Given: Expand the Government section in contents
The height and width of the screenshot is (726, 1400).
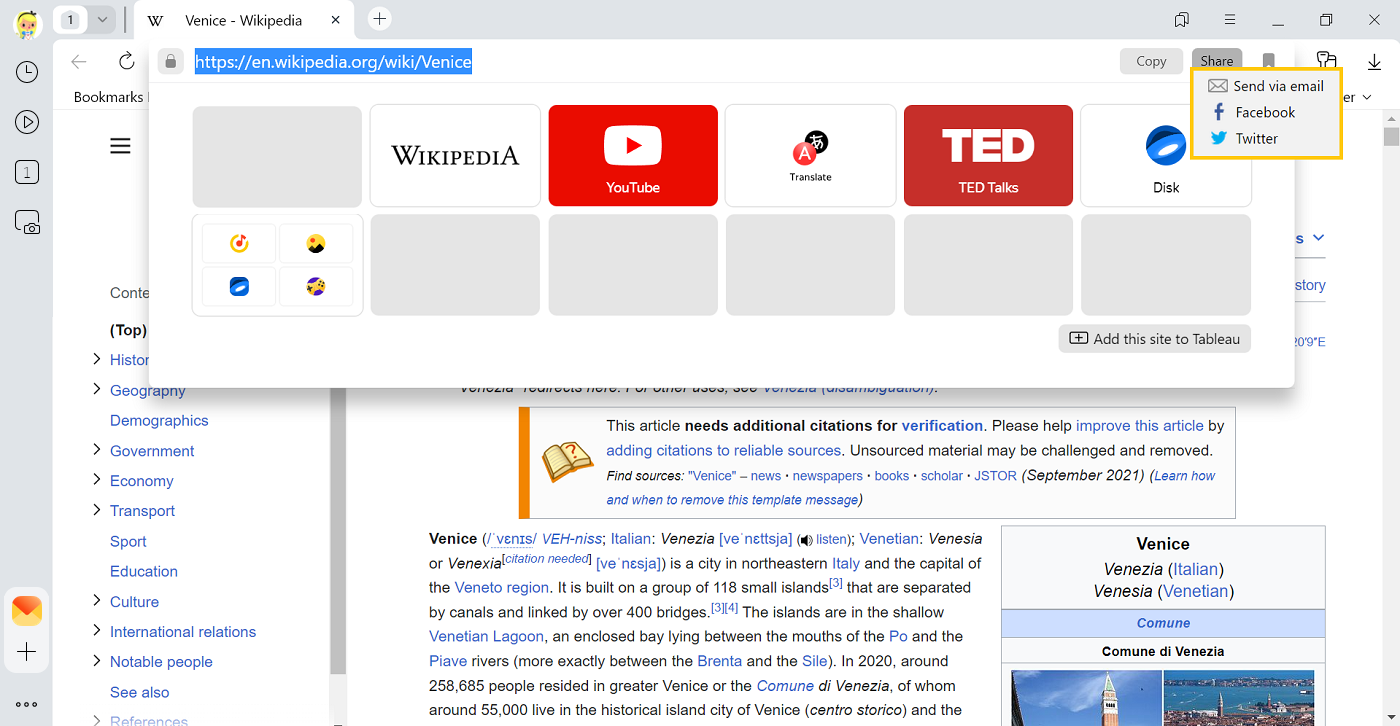Looking at the screenshot, I should point(97,450).
